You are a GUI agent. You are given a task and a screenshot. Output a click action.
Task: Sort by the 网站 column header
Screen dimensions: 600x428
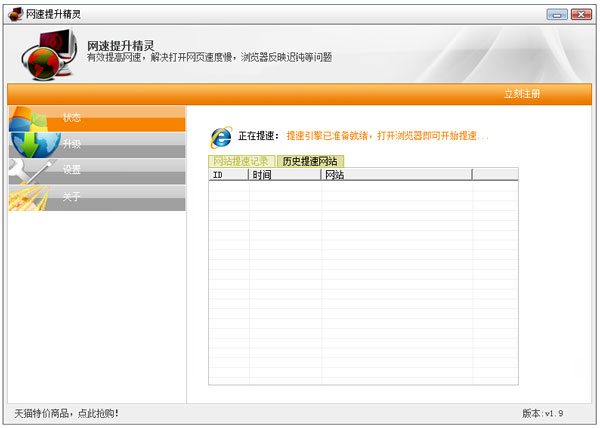[396, 175]
